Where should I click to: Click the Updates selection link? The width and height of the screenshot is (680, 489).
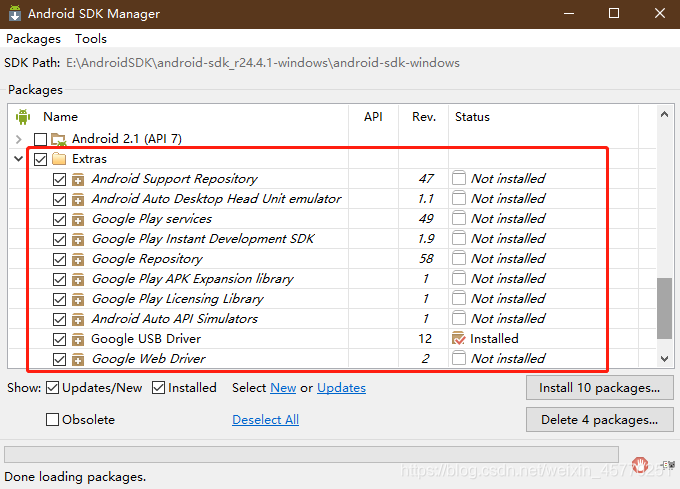[x=341, y=388]
